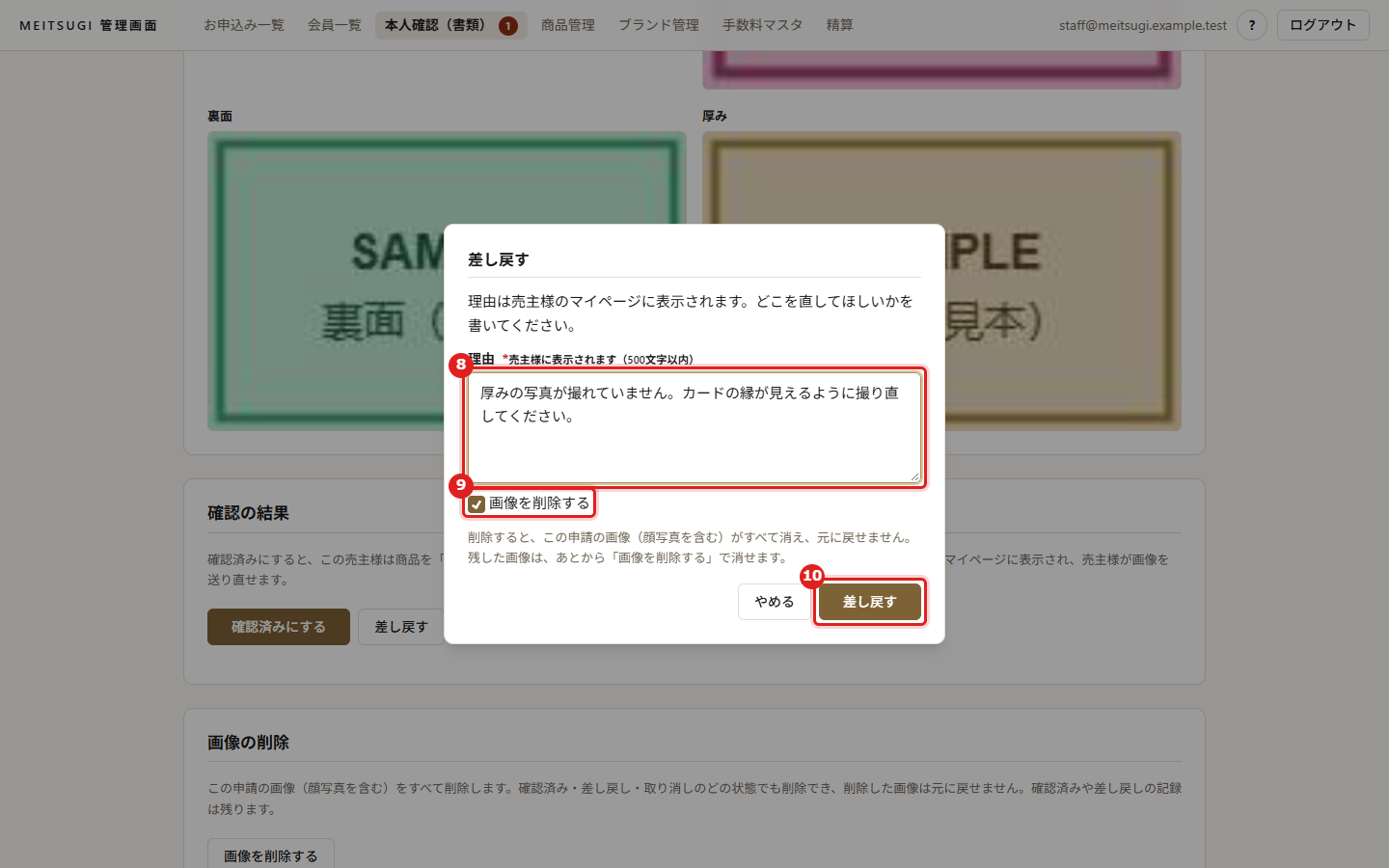Select the 本人確認（書類） tab
Viewport: 1389px width, 868px height.
pos(451,25)
